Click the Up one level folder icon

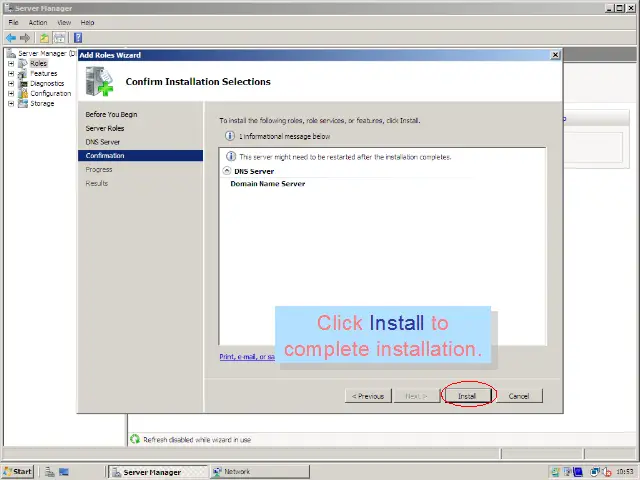pos(44,38)
